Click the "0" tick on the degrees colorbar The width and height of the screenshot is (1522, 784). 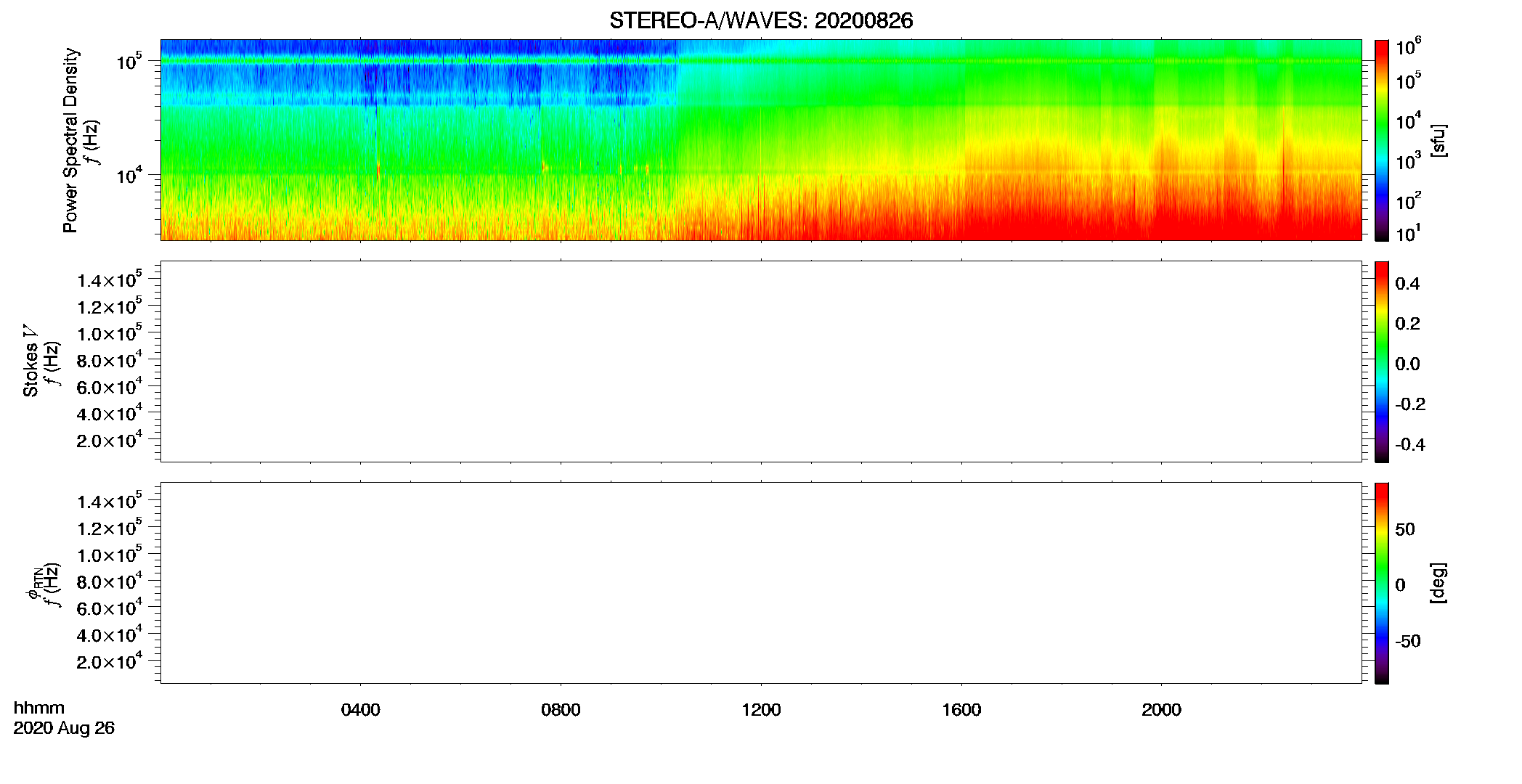(x=1400, y=585)
